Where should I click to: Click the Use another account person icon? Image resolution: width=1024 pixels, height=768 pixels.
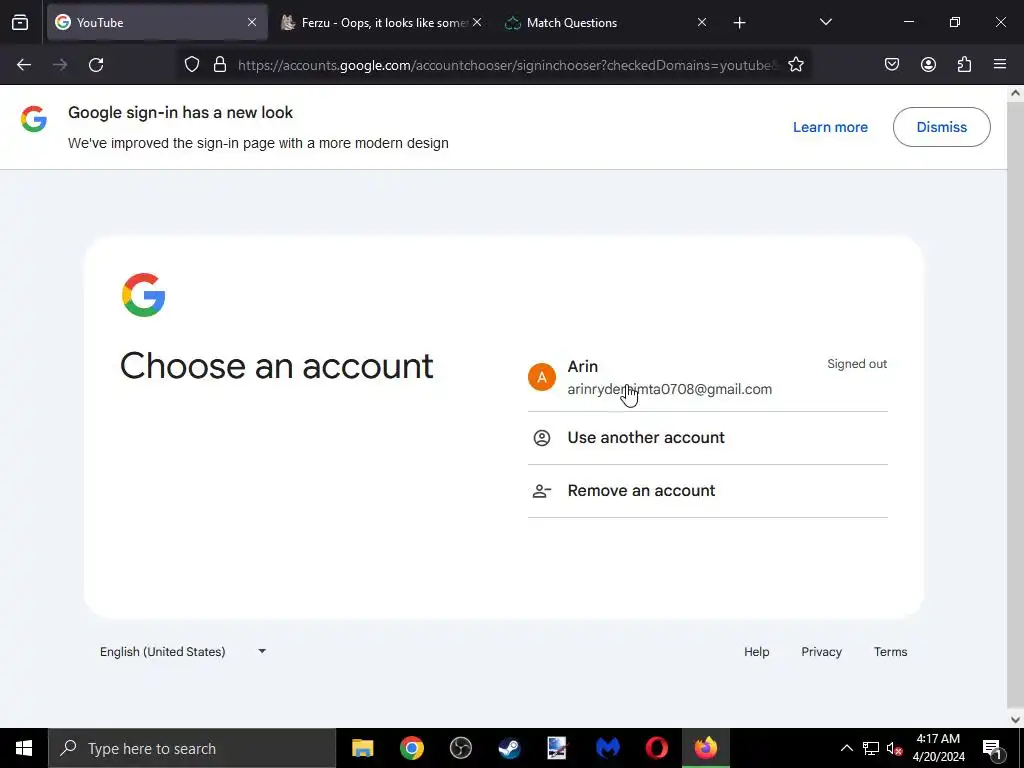pyautogui.click(x=541, y=438)
